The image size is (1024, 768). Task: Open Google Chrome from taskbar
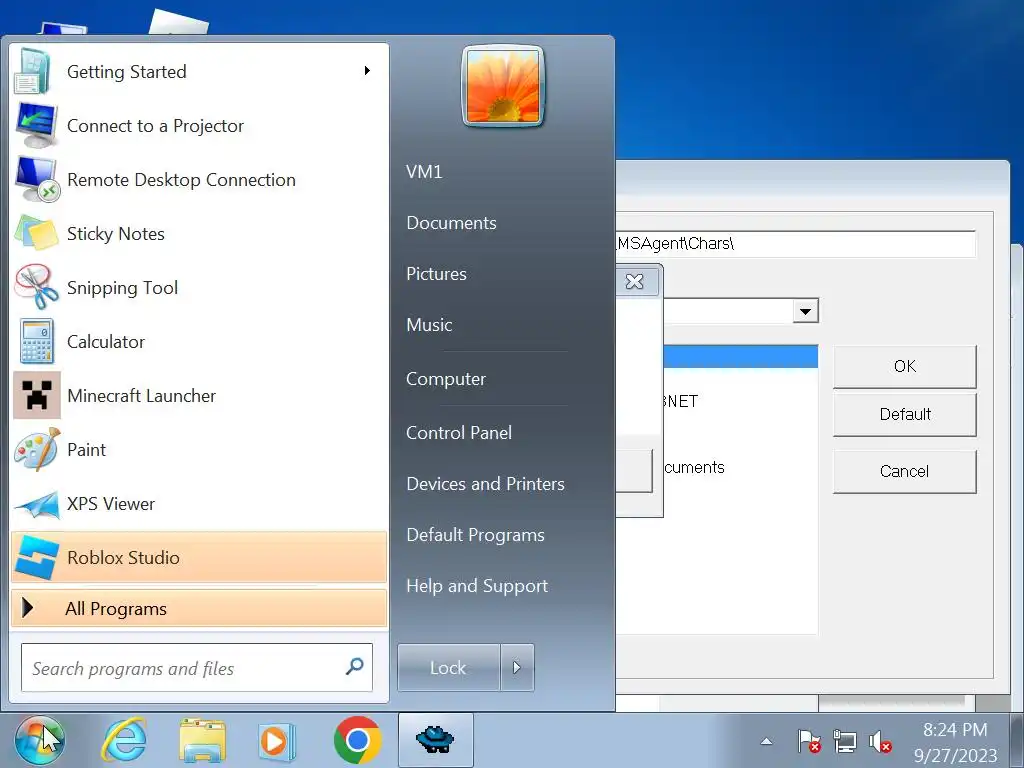[357, 741]
